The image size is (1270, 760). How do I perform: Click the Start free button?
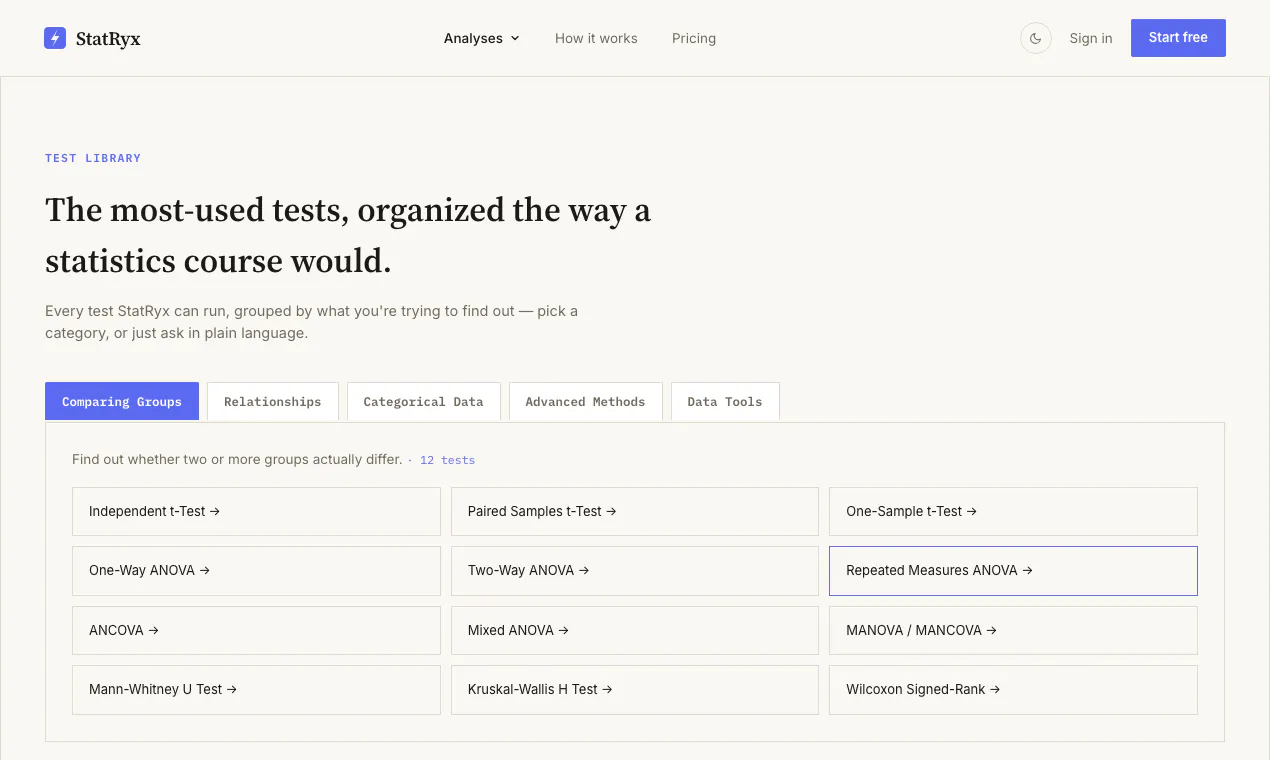coord(1178,38)
